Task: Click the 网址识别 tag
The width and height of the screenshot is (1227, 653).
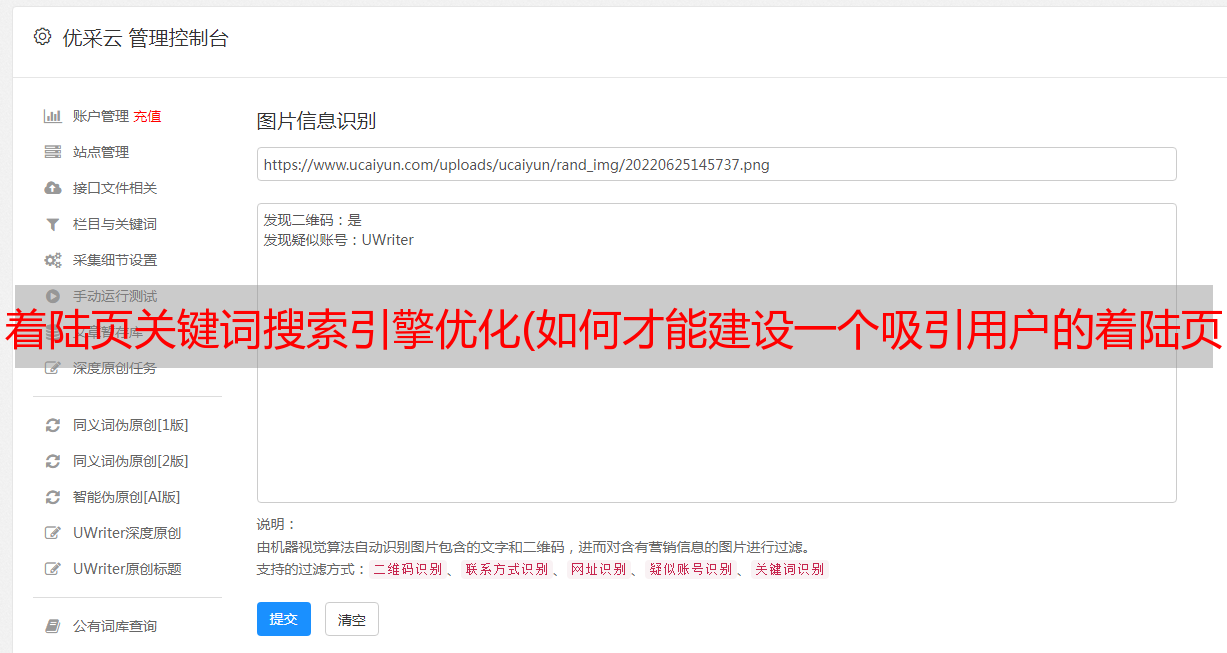Action: tap(599, 569)
